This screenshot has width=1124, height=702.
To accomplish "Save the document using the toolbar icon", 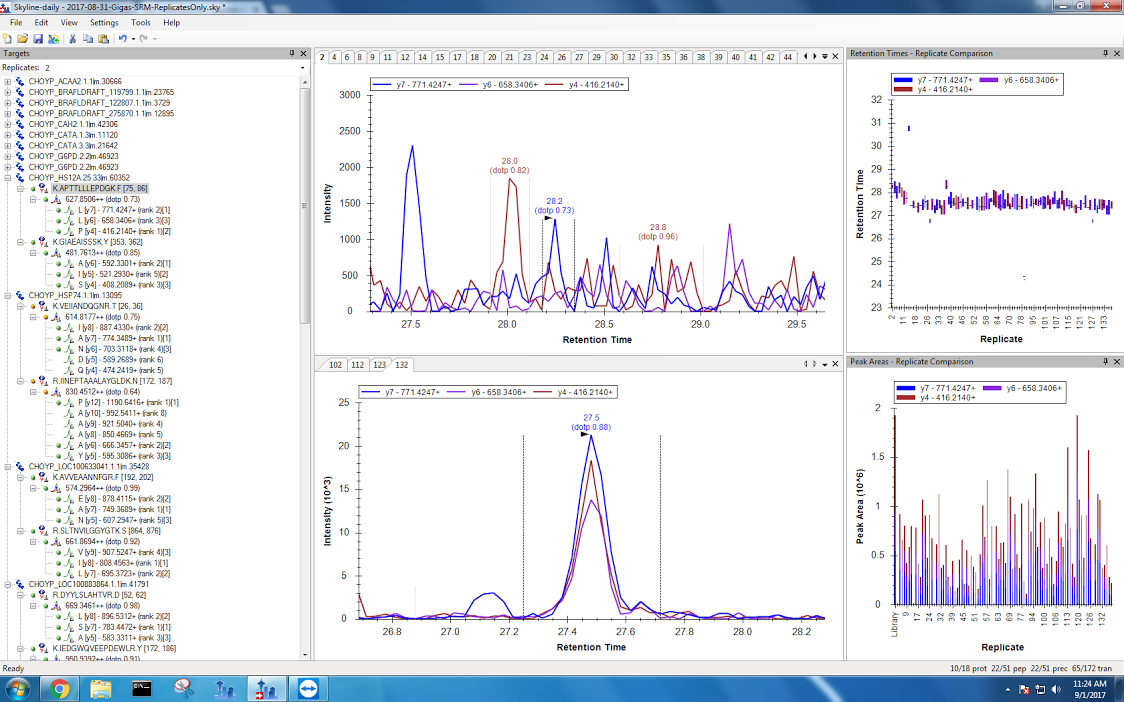I will click(x=38, y=39).
